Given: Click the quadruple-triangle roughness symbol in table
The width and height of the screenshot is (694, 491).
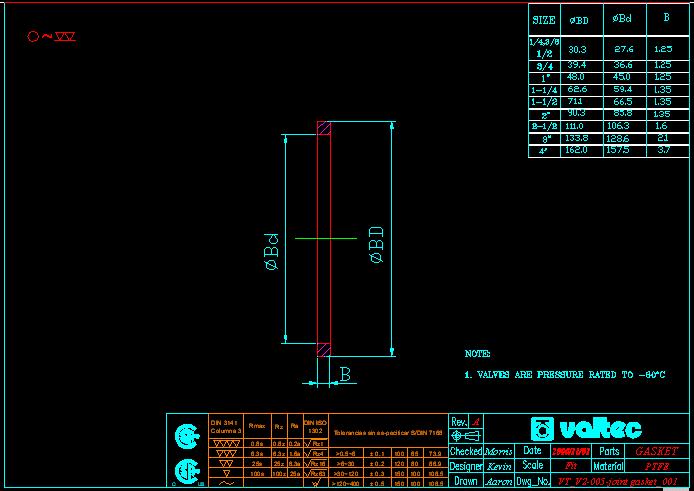Looking at the screenshot, I should click(225, 443).
